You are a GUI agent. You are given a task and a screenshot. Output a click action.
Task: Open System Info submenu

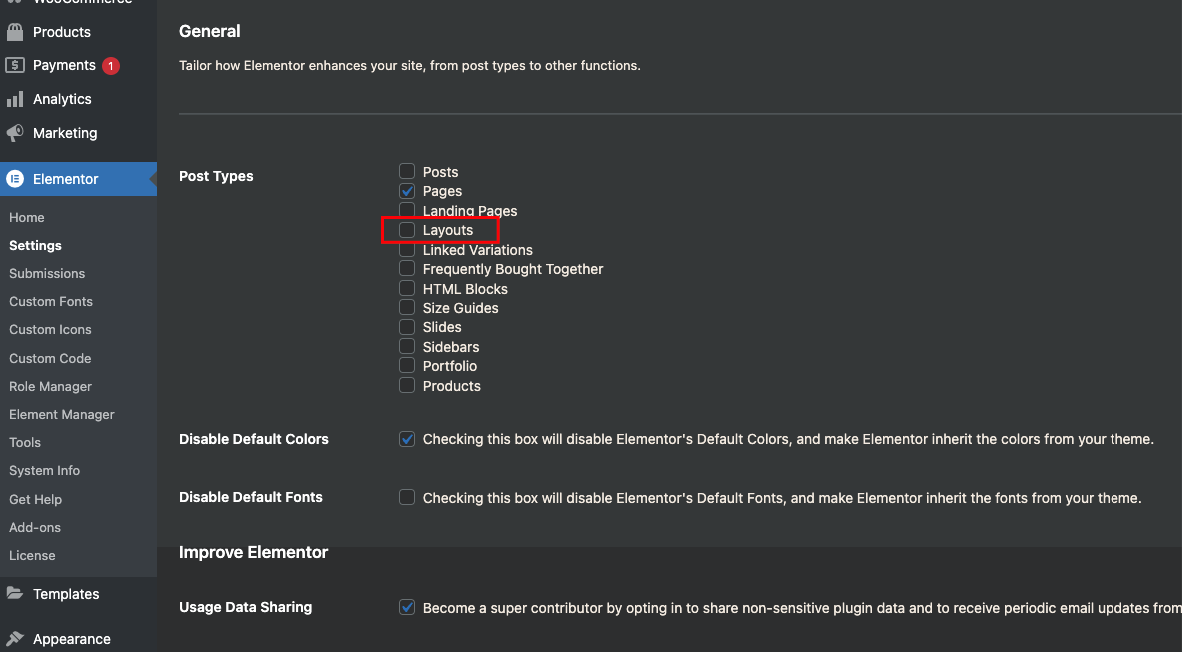[44, 470]
